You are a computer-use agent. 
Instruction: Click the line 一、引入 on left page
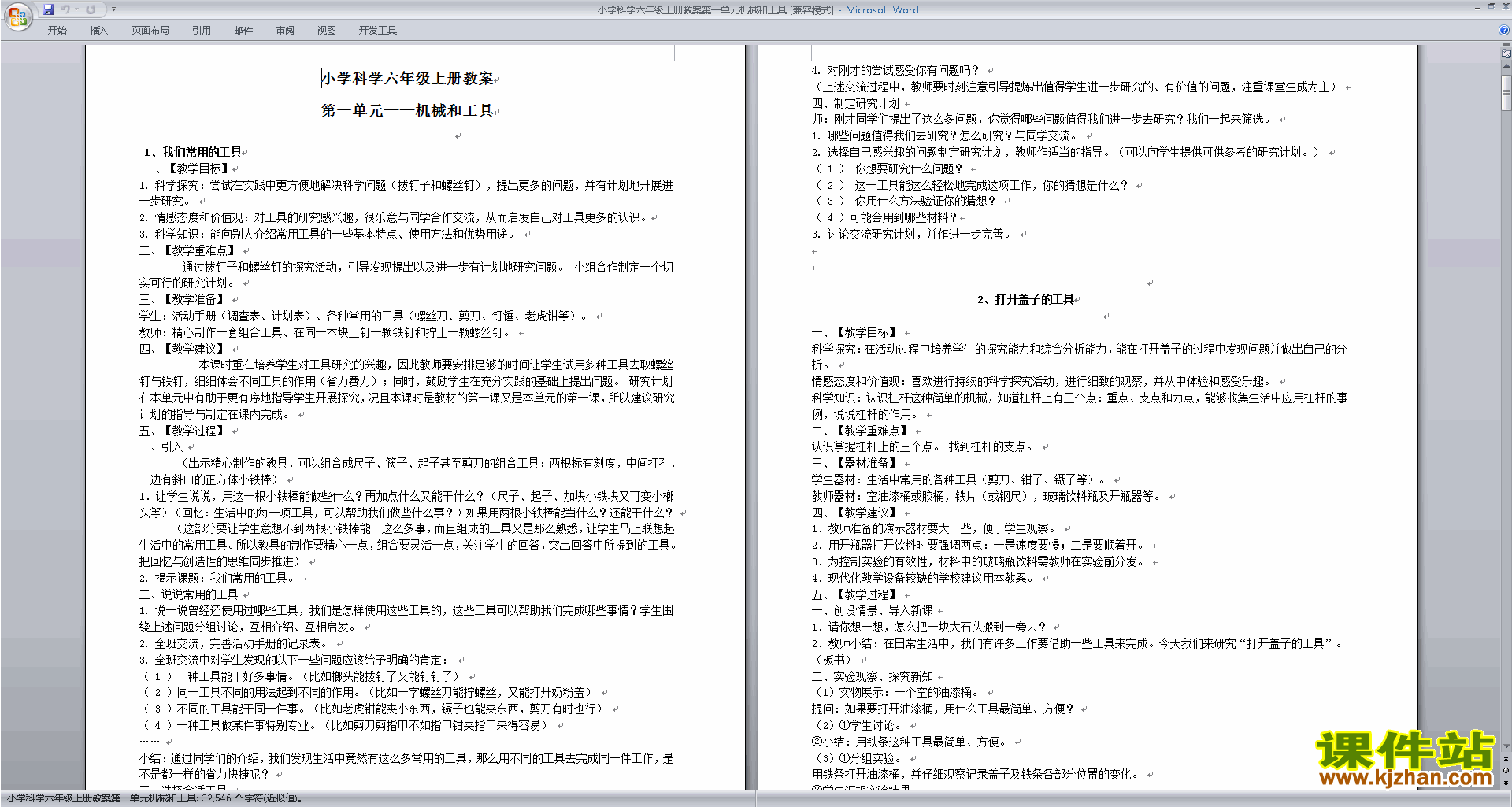coord(161,446)
